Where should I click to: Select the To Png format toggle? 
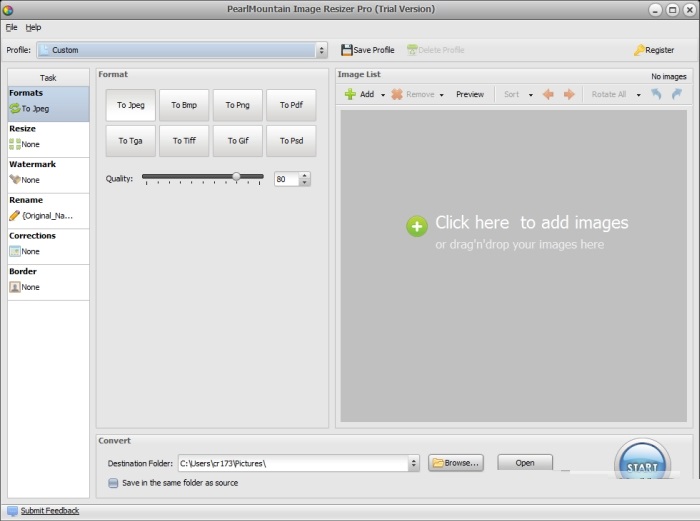coord(237,105)
